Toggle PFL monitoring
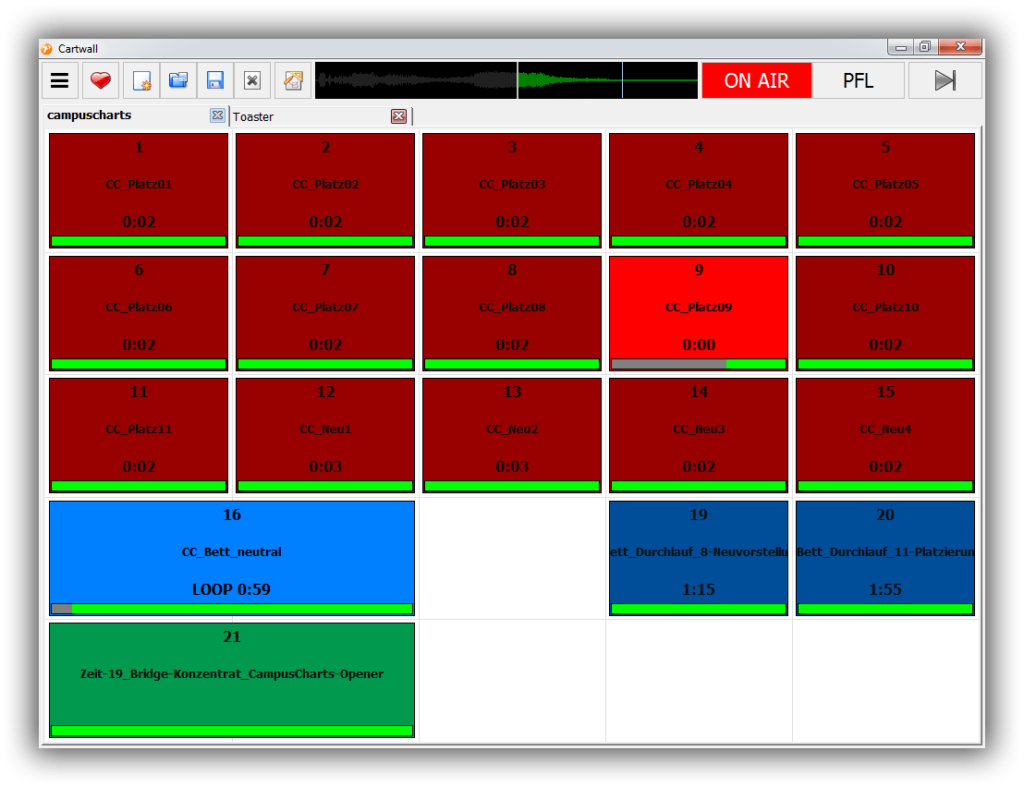 pos(858,80)
